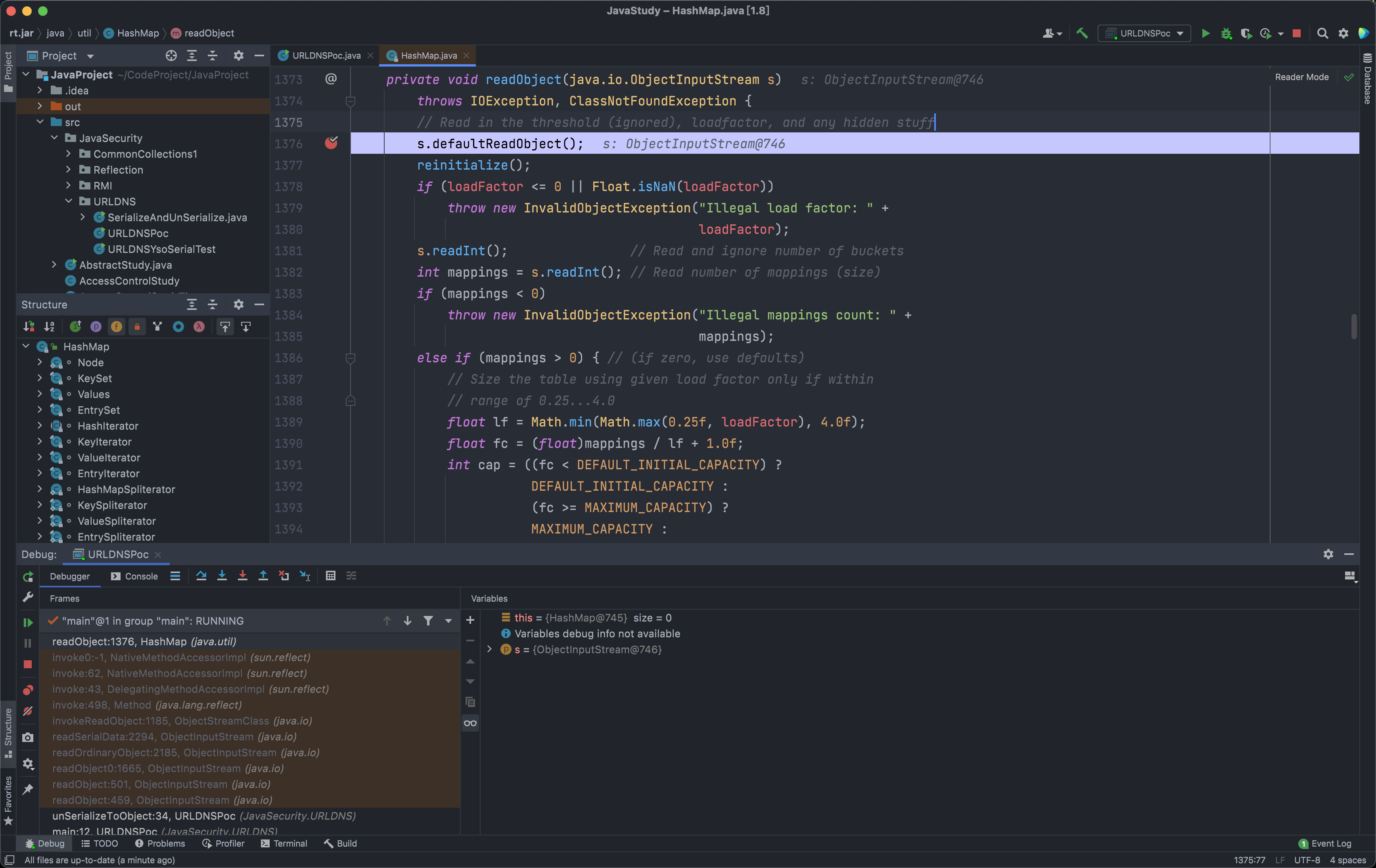Click the Run to Cursor icon
Screen dimensions: 1376x868
305,575
